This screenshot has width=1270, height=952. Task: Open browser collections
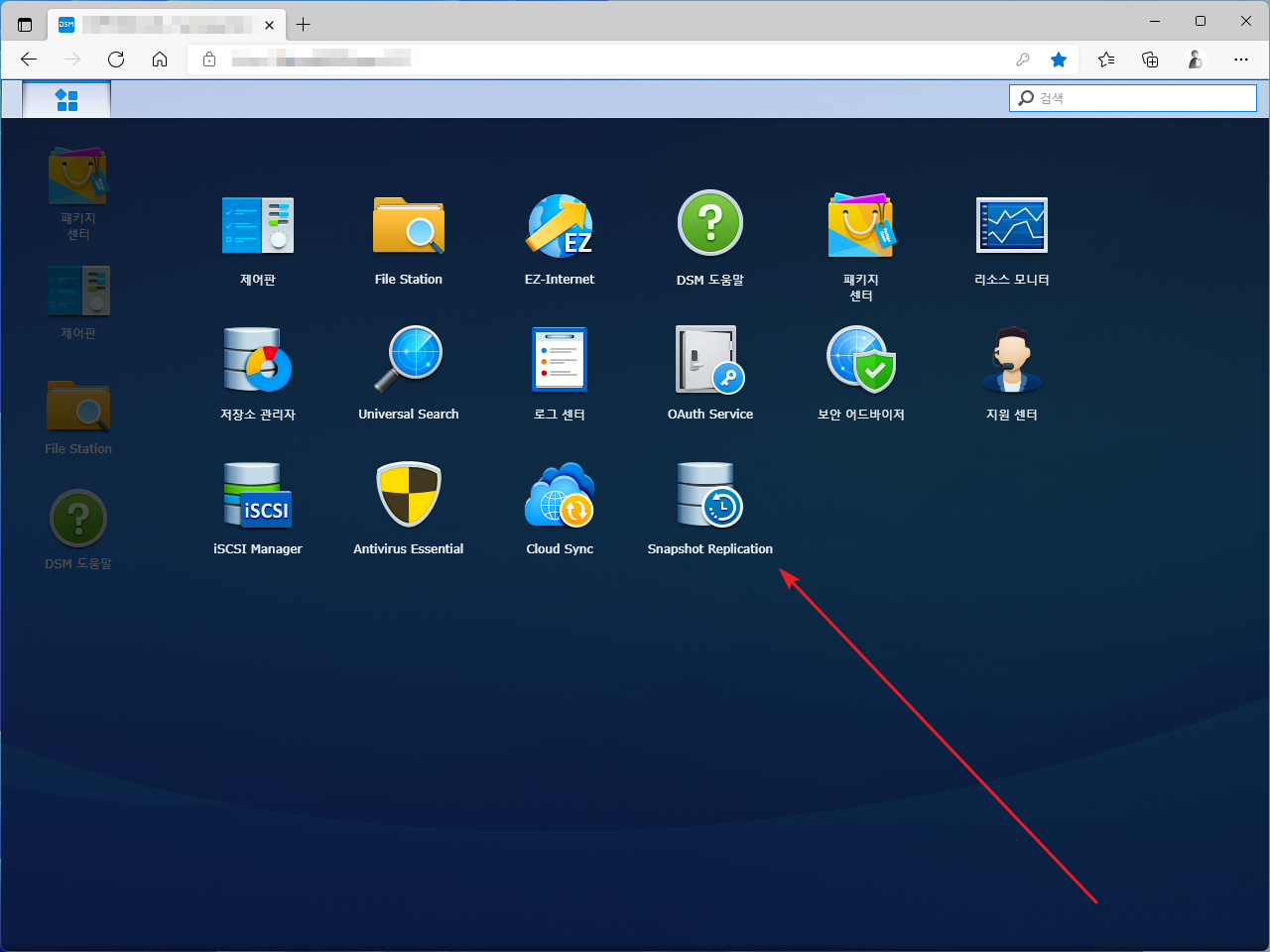(1150, 59)
